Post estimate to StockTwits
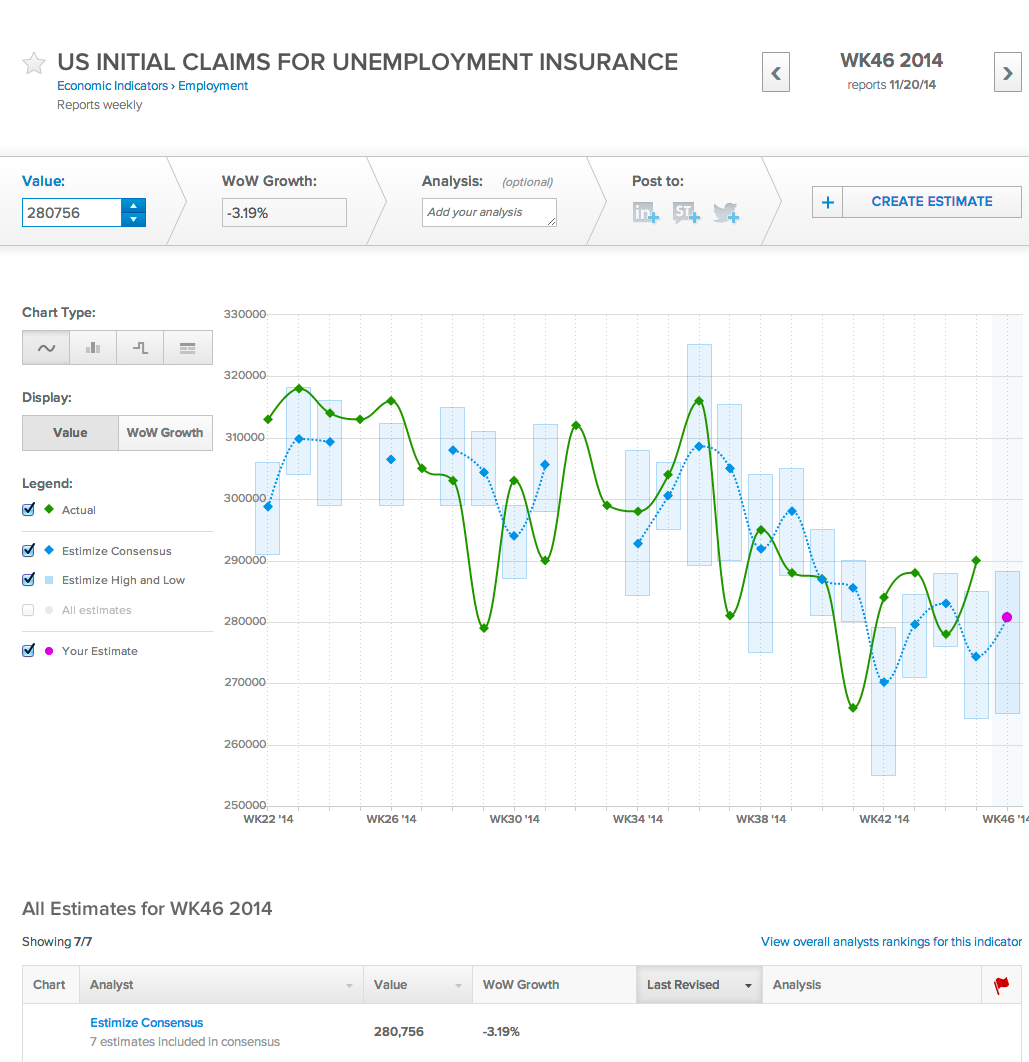1029x1062 pixels. pos(686,212)
